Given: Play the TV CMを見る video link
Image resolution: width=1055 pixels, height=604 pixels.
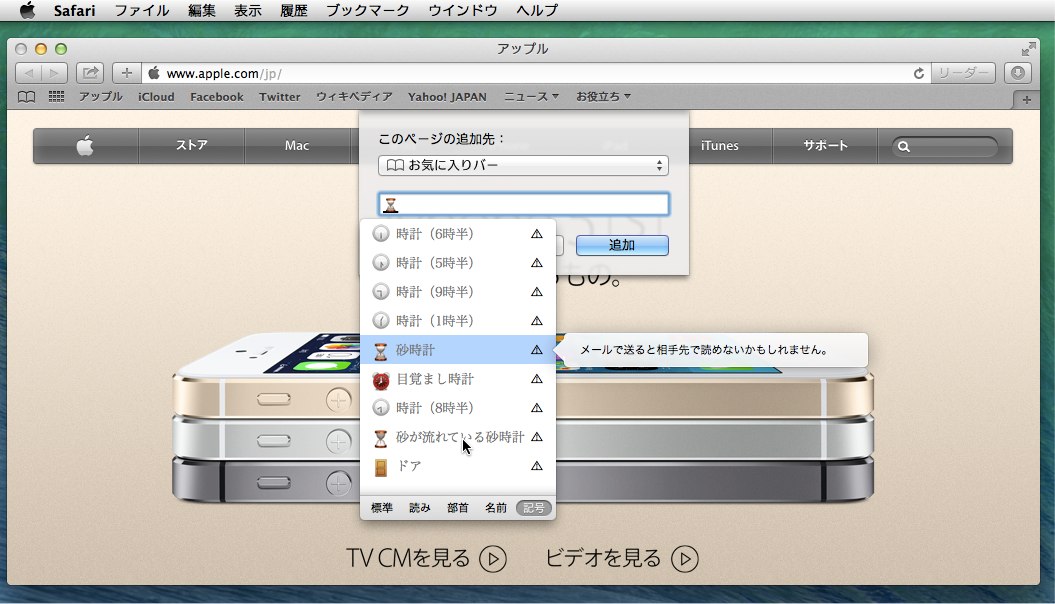Looking at the screenshot, I should pos(426,558).
